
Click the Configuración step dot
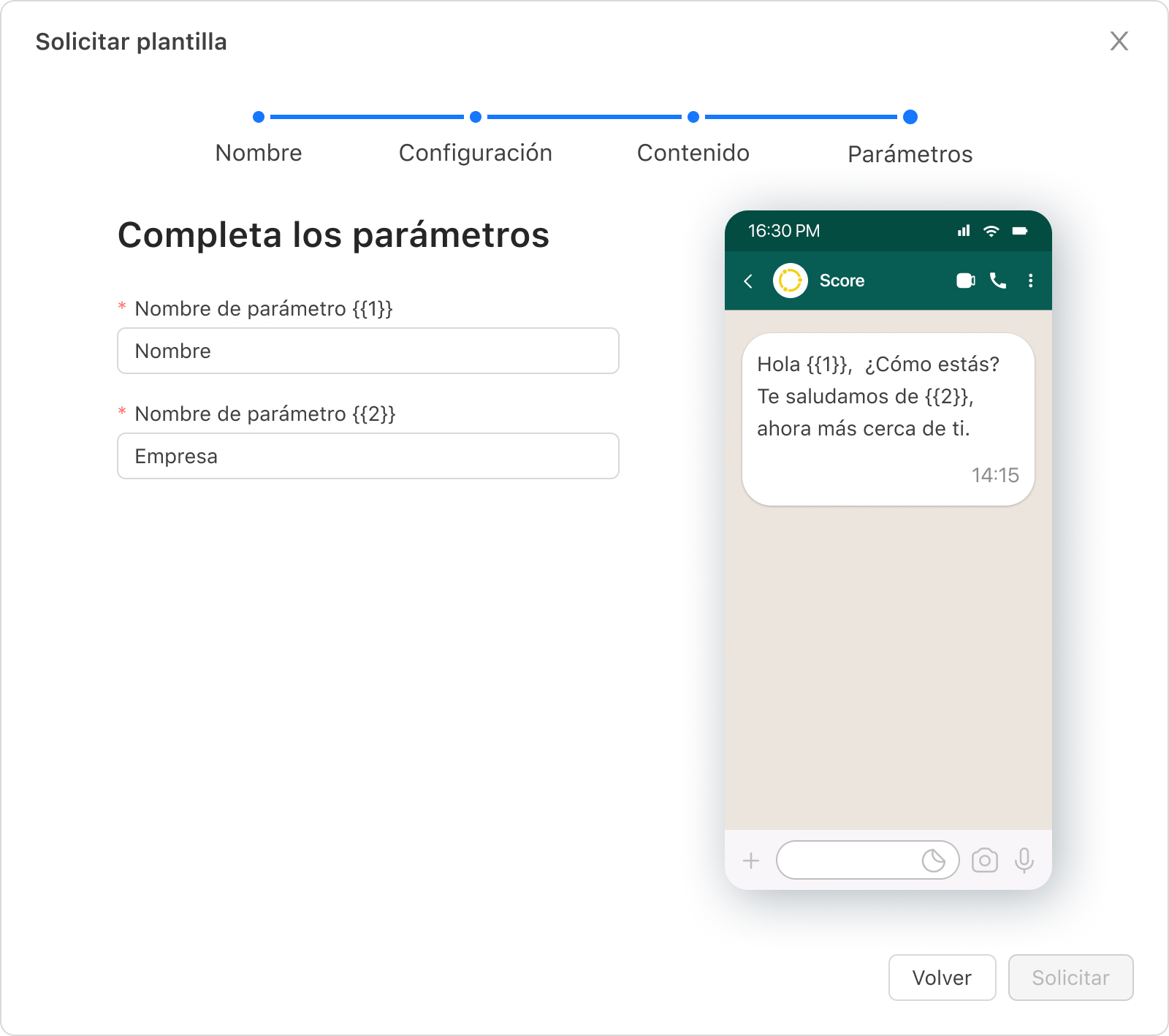tap(476, 117)
